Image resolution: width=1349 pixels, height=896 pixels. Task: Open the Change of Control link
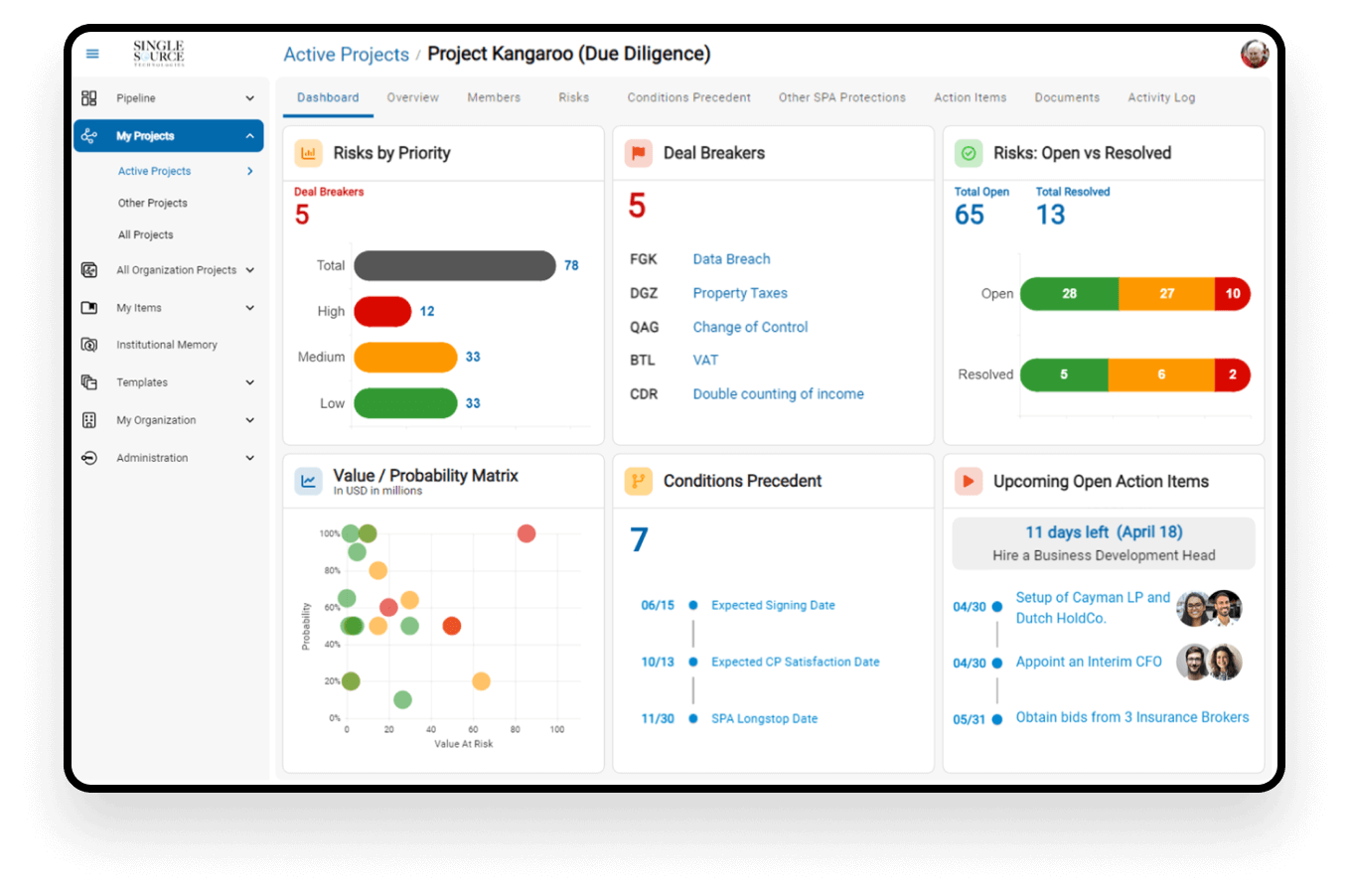750,327
